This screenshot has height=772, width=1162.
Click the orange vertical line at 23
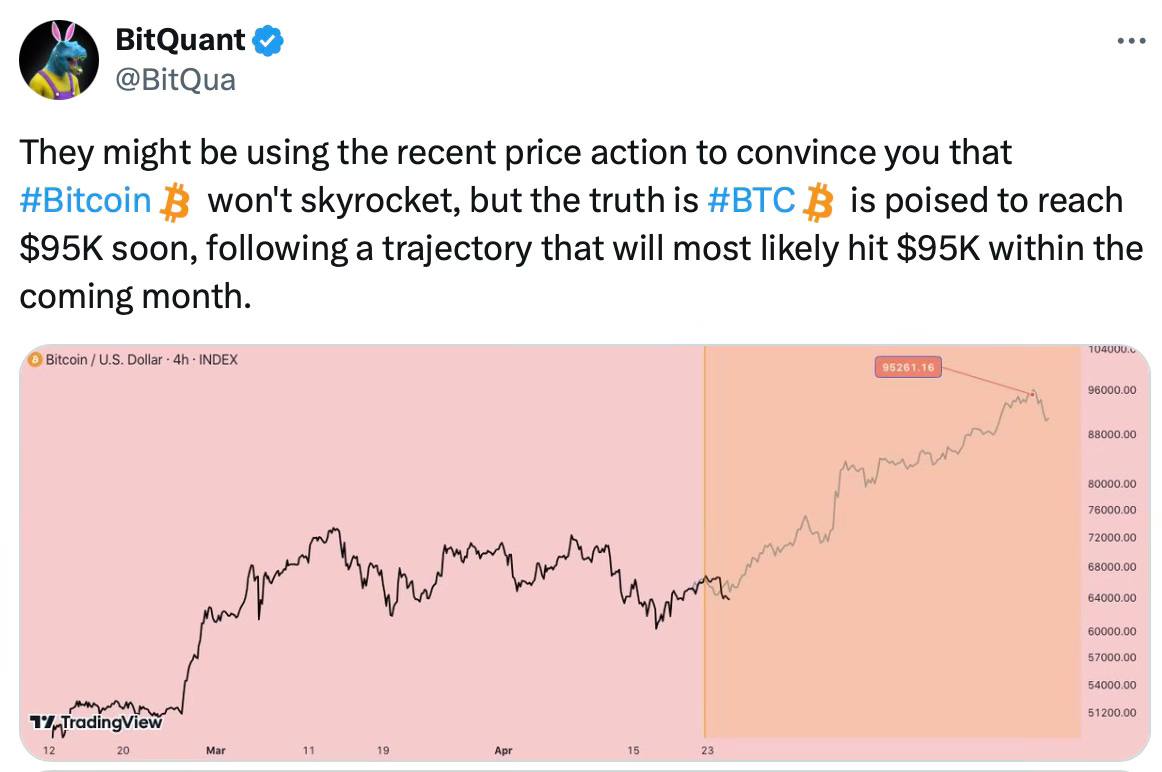705,541
